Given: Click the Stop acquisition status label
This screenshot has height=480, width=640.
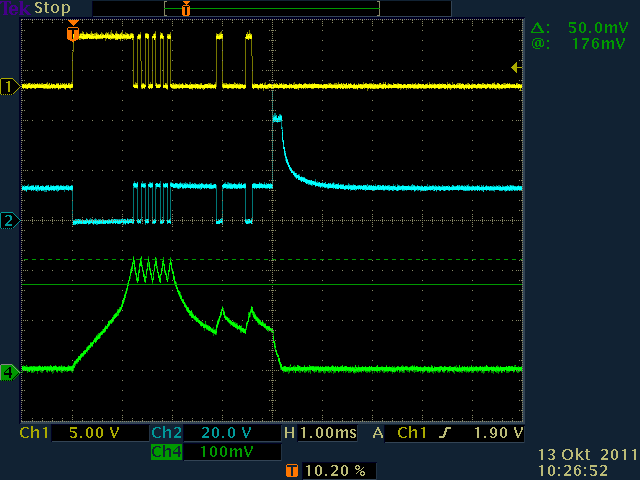Looking at the screenshot, I should [x=53, y=8].
